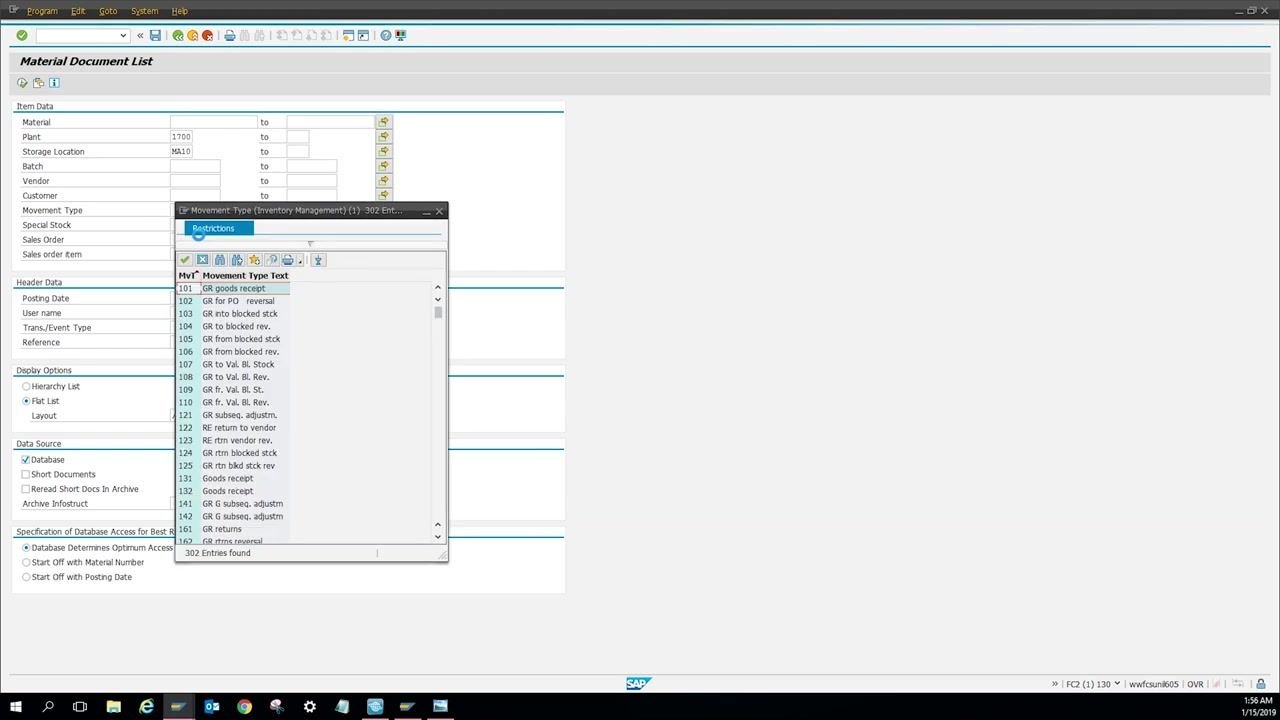Image resolution: width=1280 pixels, height=720 pixels.
Task: Click the Execute clock icon under the title
Action: [22, 83]
